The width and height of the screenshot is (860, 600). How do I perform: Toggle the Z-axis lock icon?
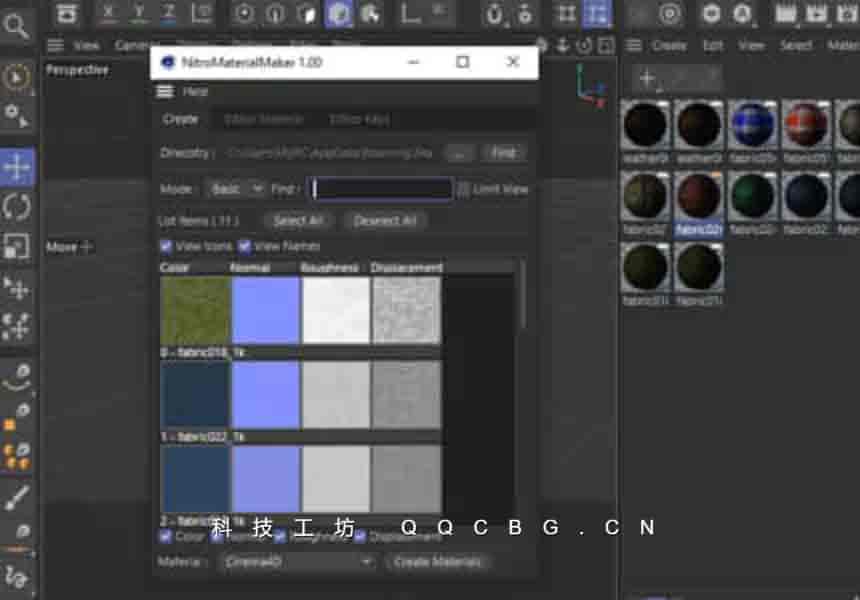click(168, 13)
